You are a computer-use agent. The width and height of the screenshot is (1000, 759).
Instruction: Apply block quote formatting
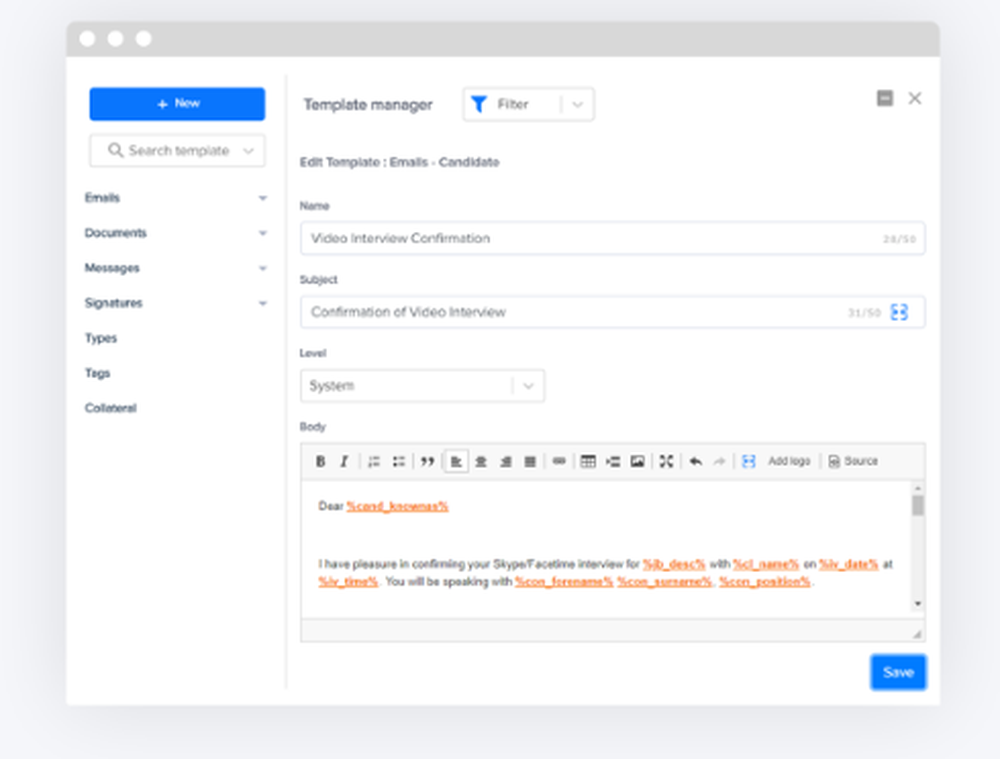click(x=427, y=461)
